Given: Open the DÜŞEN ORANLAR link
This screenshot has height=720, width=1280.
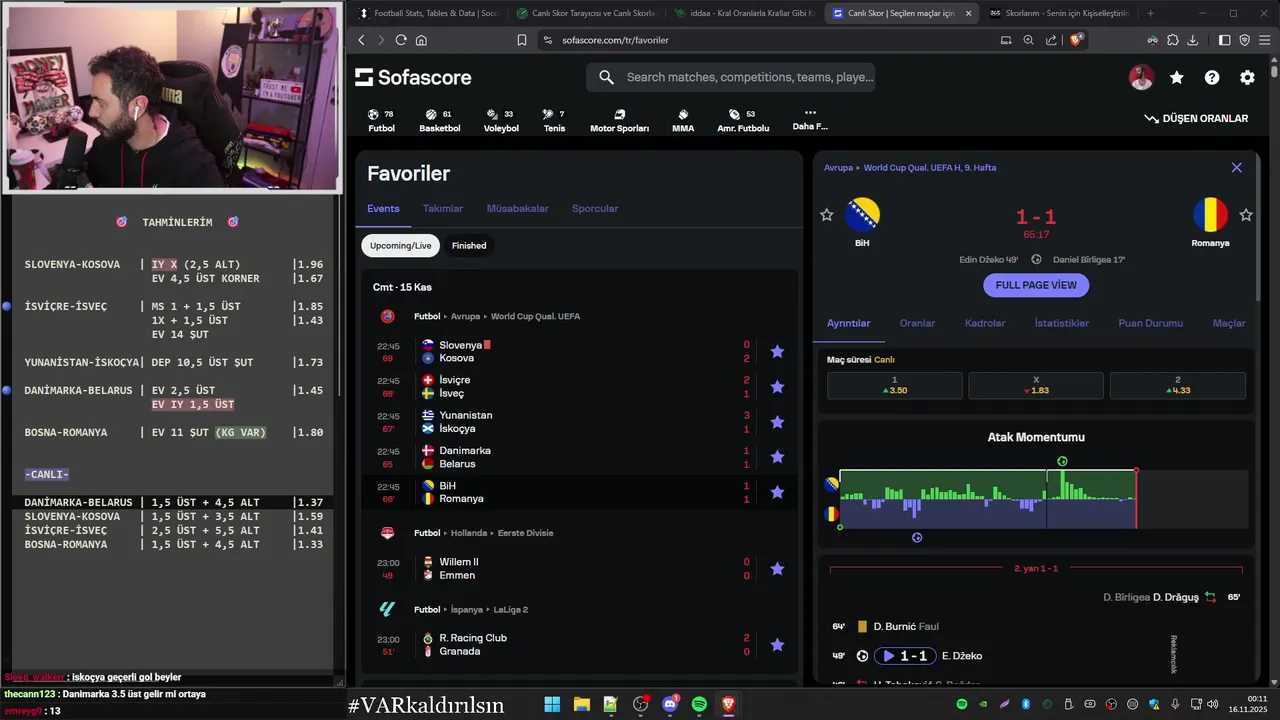Looking at the screenshot, I should (1196, 118).
